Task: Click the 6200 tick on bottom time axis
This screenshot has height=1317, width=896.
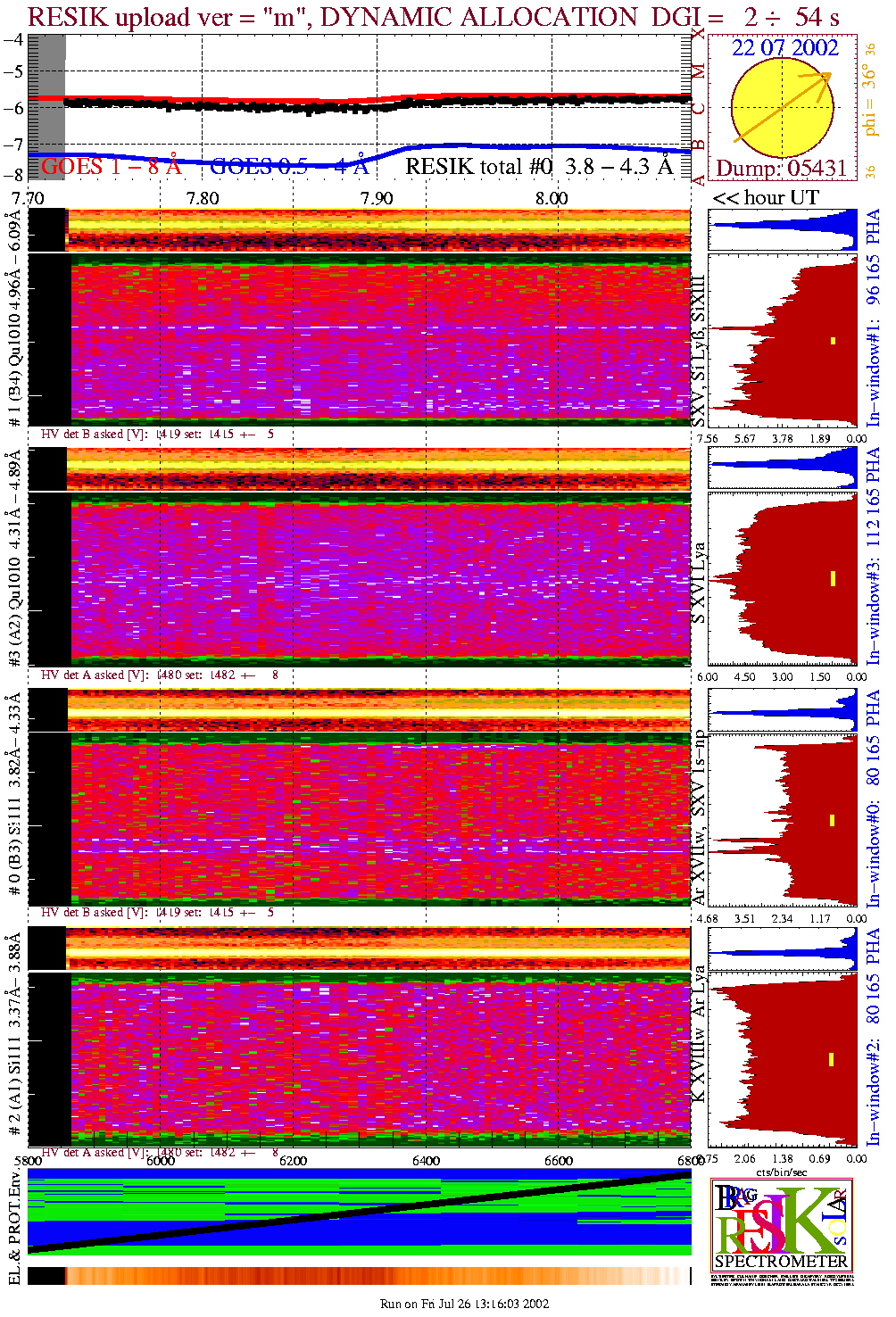Action: (x=293, y=1160)
